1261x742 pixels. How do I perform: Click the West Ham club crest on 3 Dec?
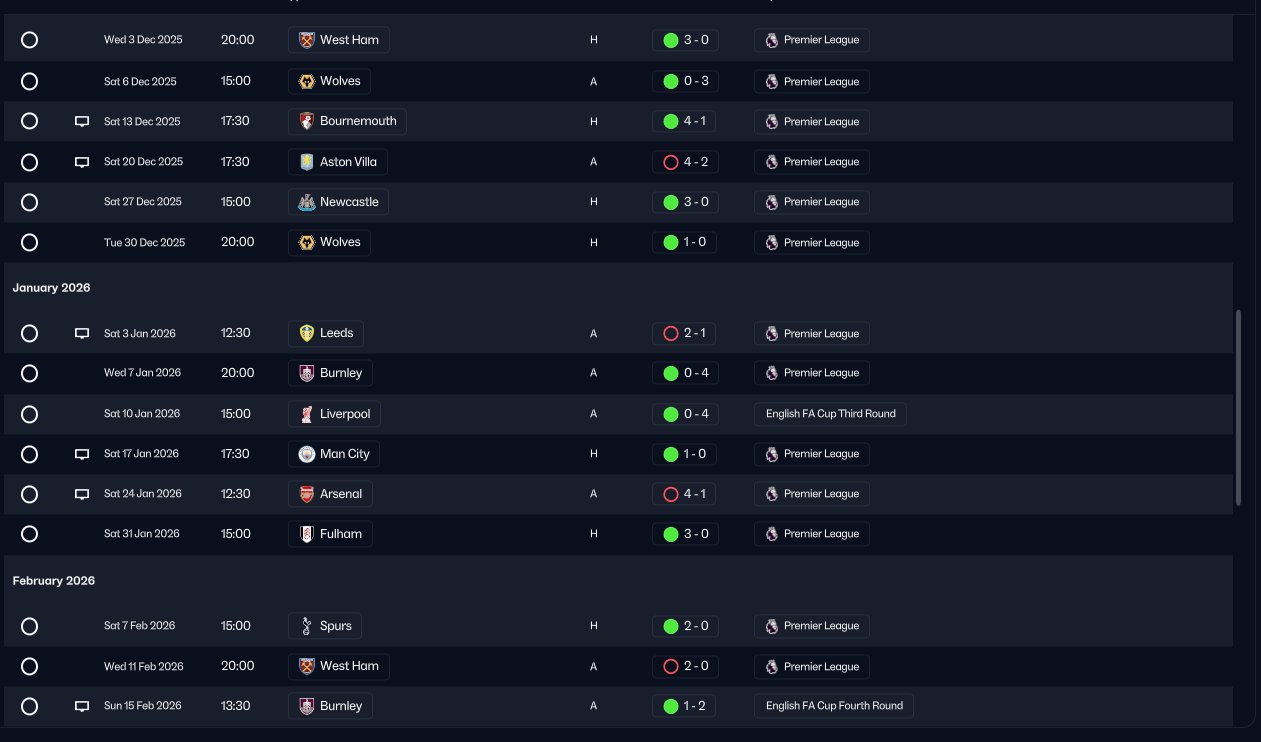(x=307, y=40)
